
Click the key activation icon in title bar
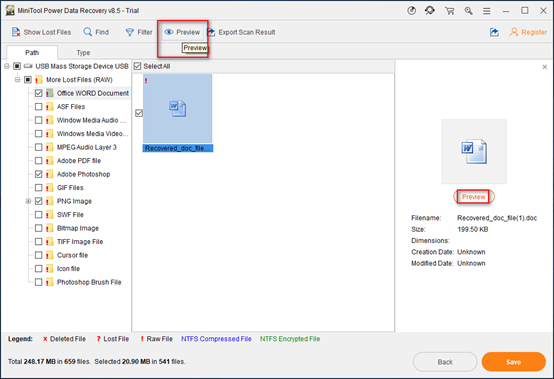coord(468,11)
